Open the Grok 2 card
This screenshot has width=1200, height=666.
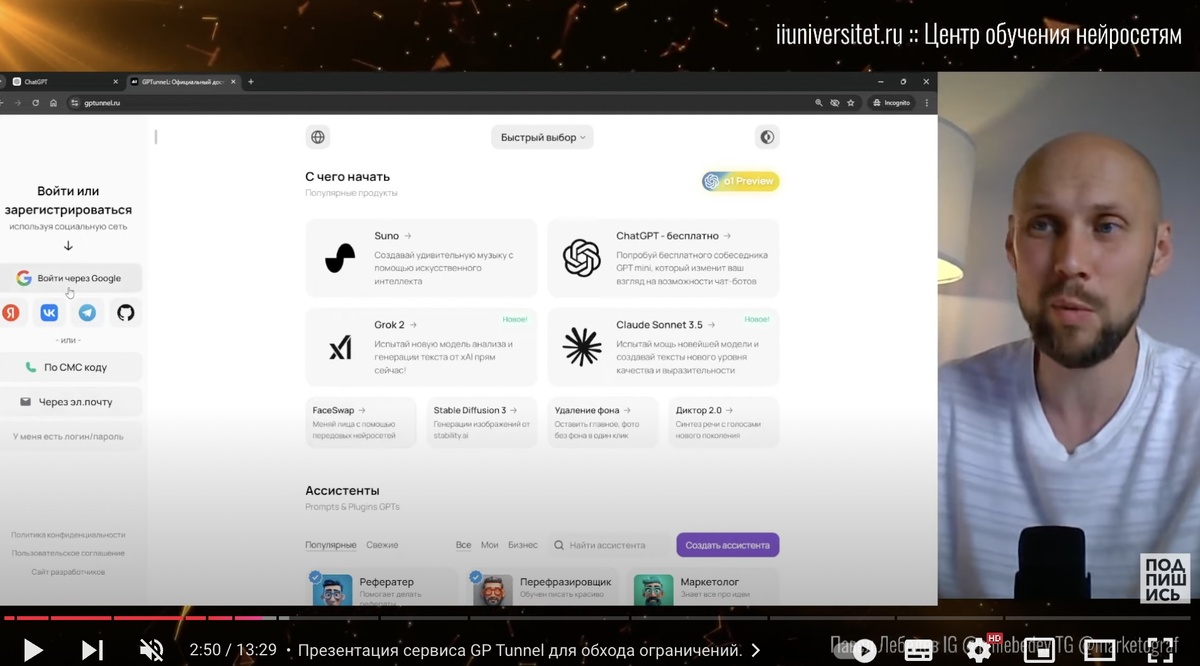click(x=421, y=347)
